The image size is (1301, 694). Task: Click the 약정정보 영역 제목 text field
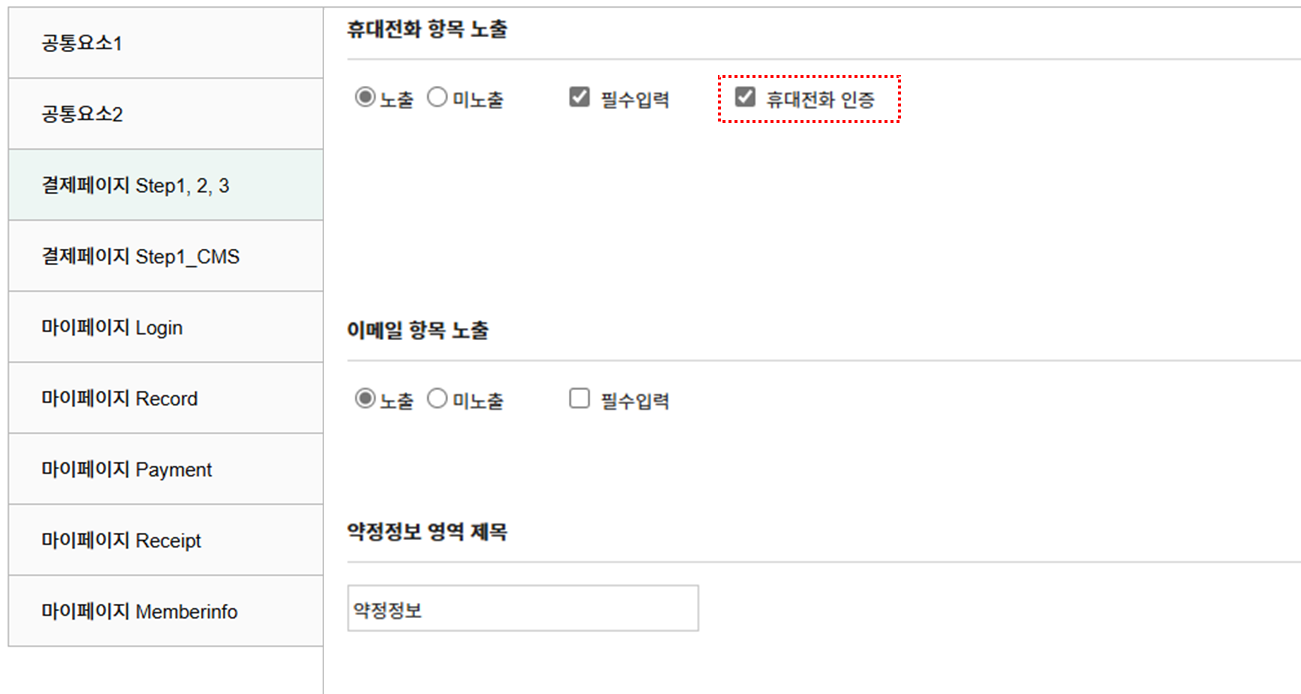point(522,609)
